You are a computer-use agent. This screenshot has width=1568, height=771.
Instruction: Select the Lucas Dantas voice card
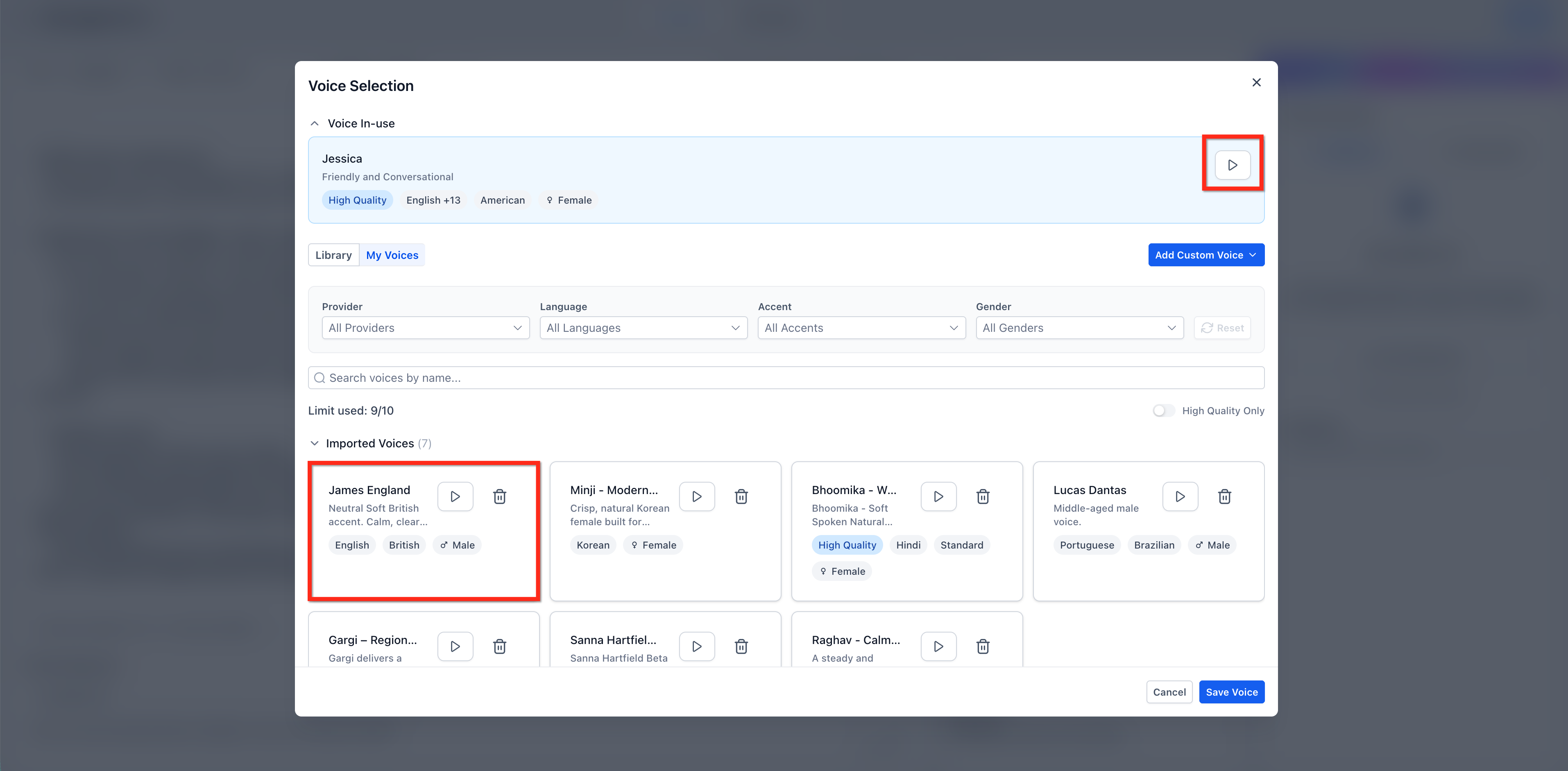pos(1149,531)
